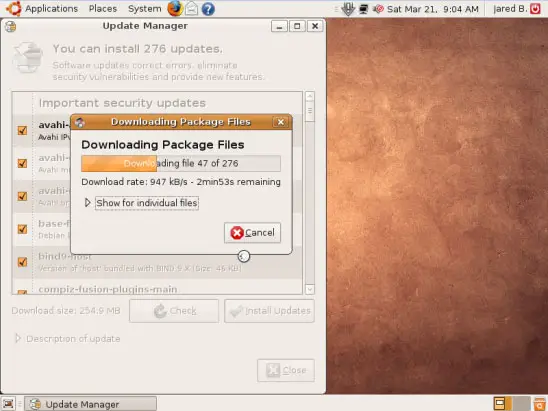Minimize the Update Manager window
This screenshot has height=411, width=548.
(279, 26)
